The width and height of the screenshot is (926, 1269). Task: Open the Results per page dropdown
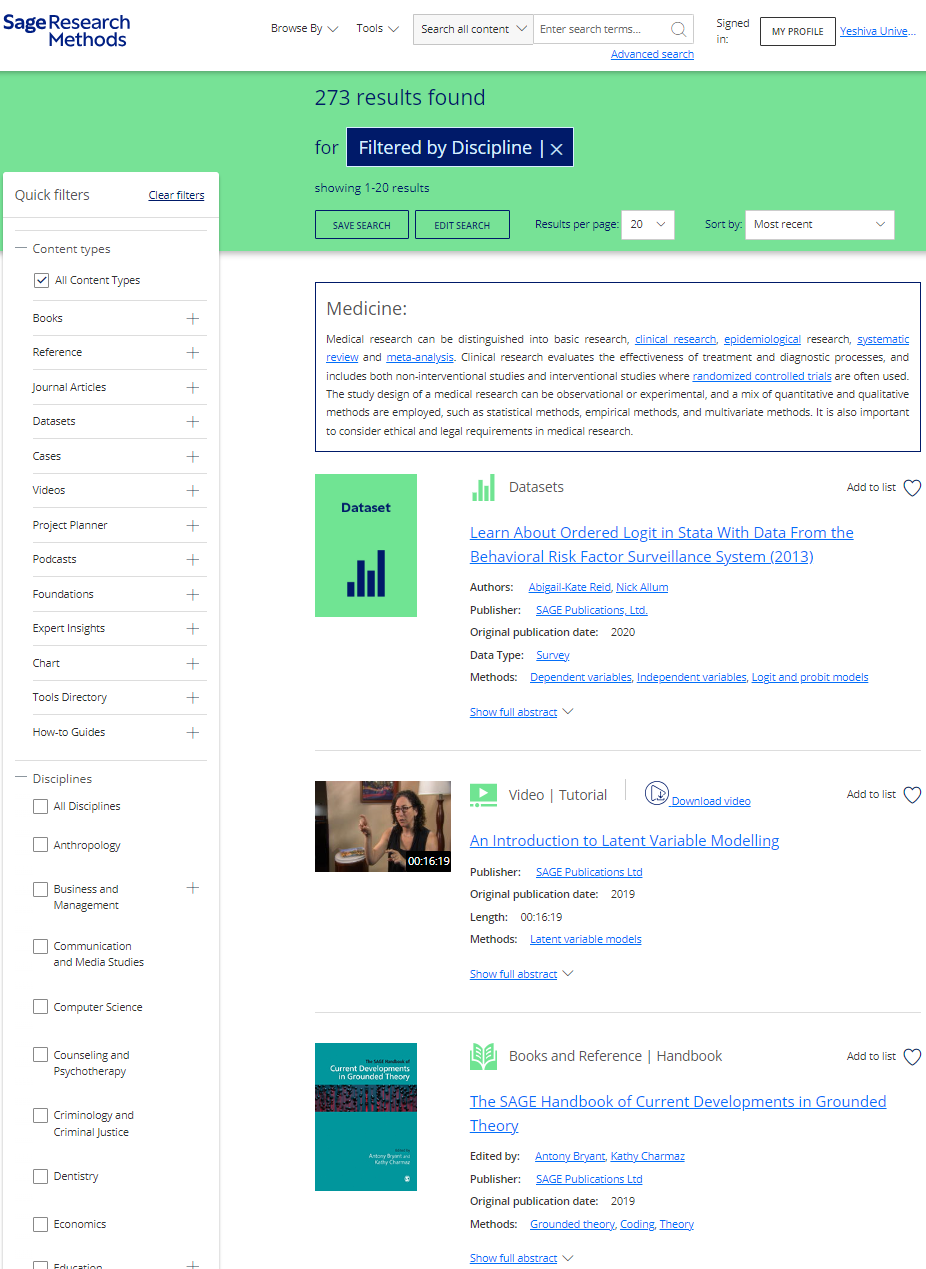(648, 225)
